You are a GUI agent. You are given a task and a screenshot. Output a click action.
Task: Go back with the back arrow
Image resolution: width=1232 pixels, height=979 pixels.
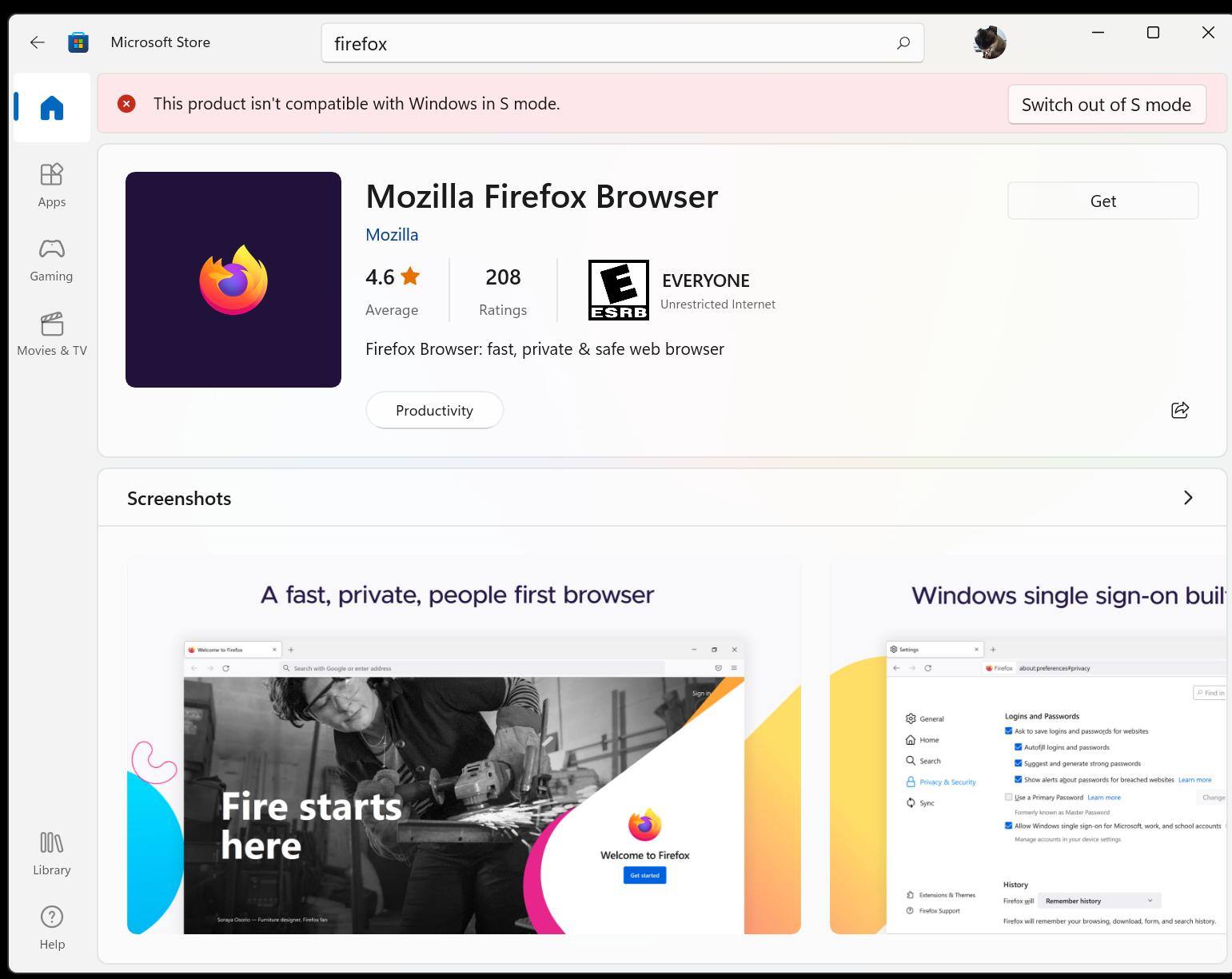[x=37, y=42]
